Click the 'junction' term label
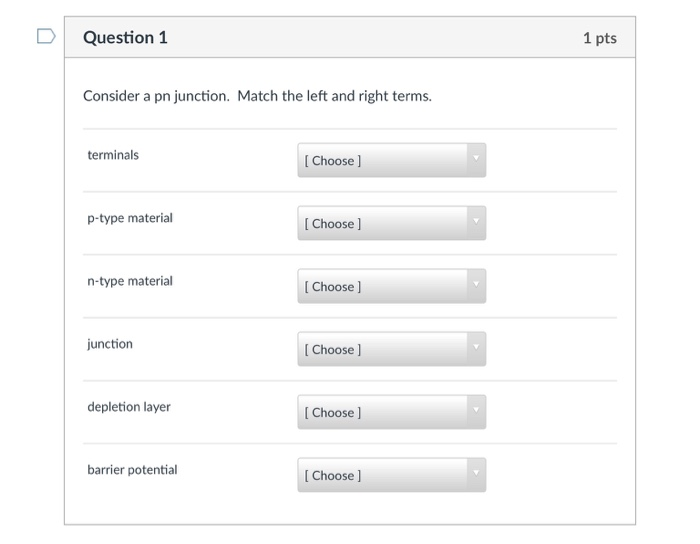The image size is (700, 544). tap(110, 344)
